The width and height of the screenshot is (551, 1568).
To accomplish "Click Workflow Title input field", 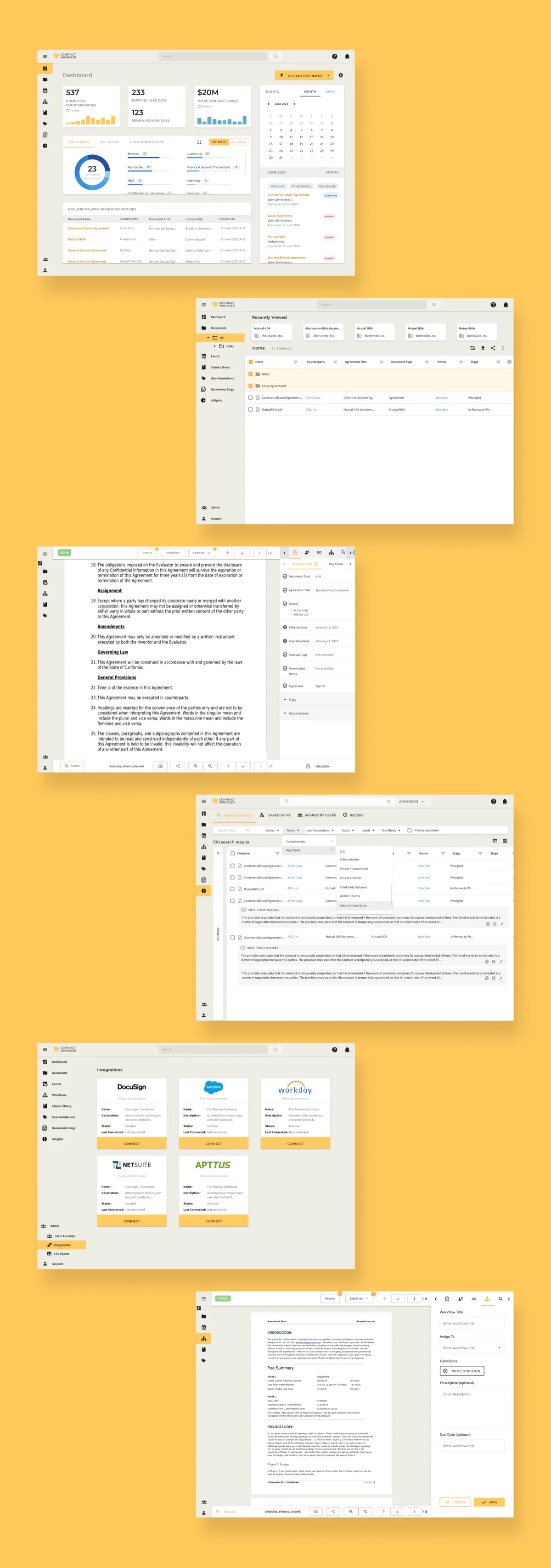I will click(x=472, y=1323).
